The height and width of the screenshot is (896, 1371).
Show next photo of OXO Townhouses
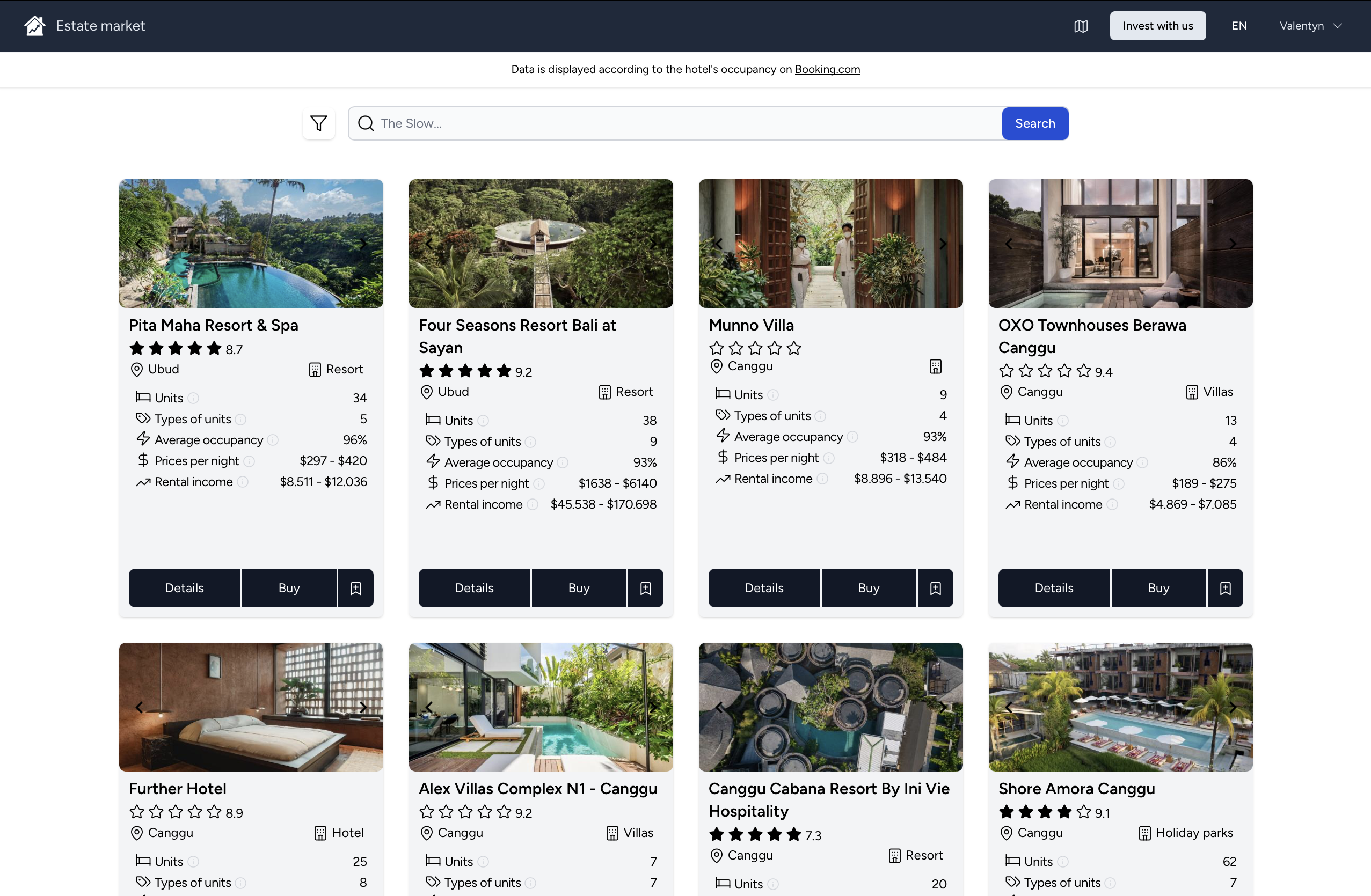tap(1232, 244)
